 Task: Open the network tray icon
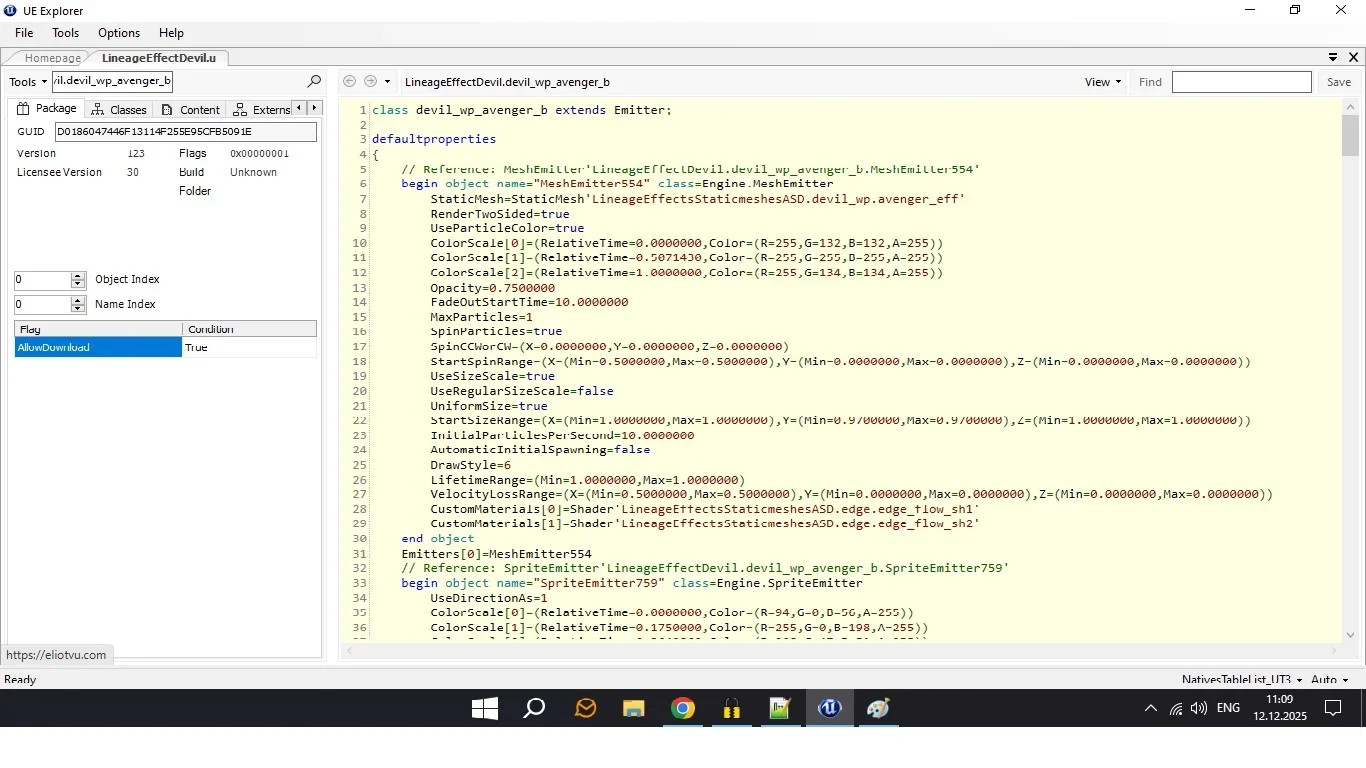pyautogui.click(x=1176, y=708)
